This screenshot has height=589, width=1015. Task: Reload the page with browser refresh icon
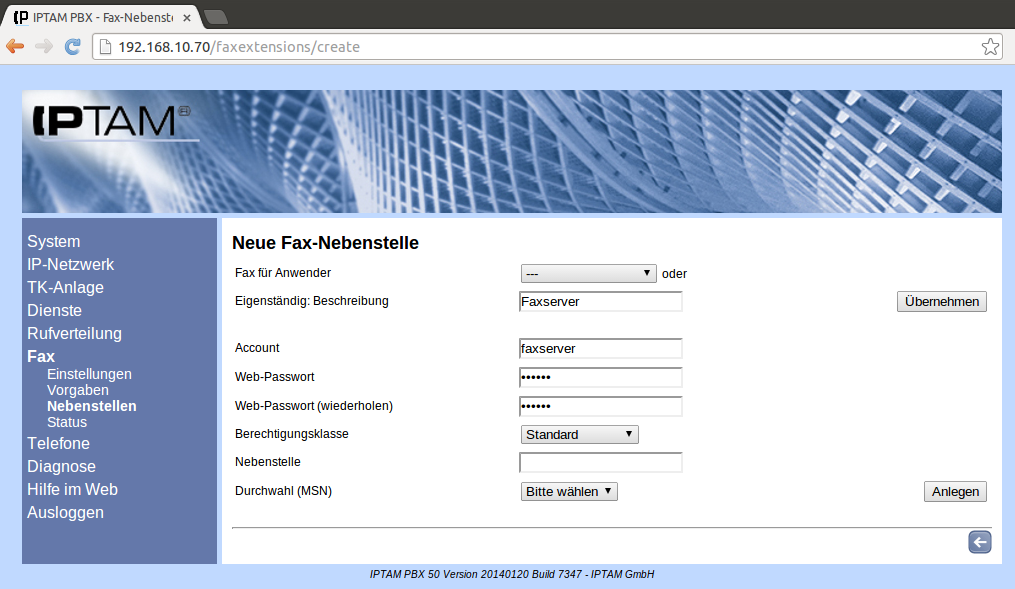click(72, 47)
